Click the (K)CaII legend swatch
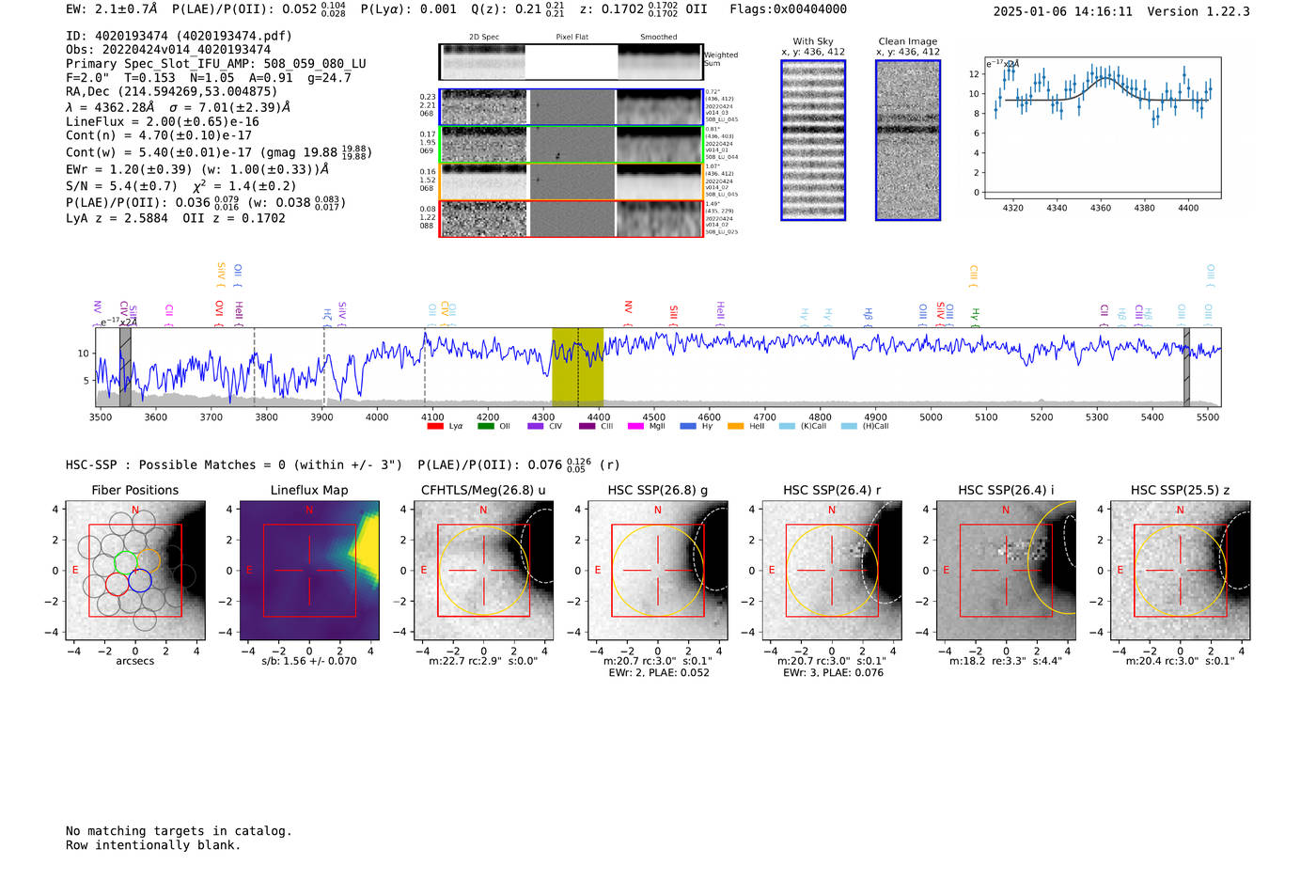The image size is (1316, 896). [787, 426]
